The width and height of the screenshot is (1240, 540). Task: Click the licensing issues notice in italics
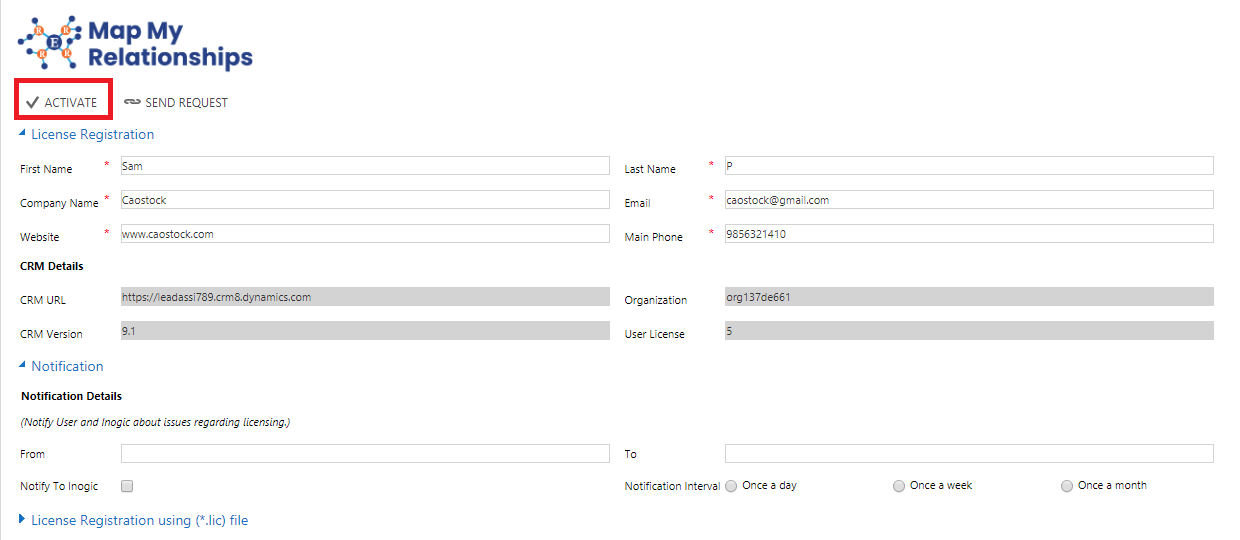tap(155, 423)
